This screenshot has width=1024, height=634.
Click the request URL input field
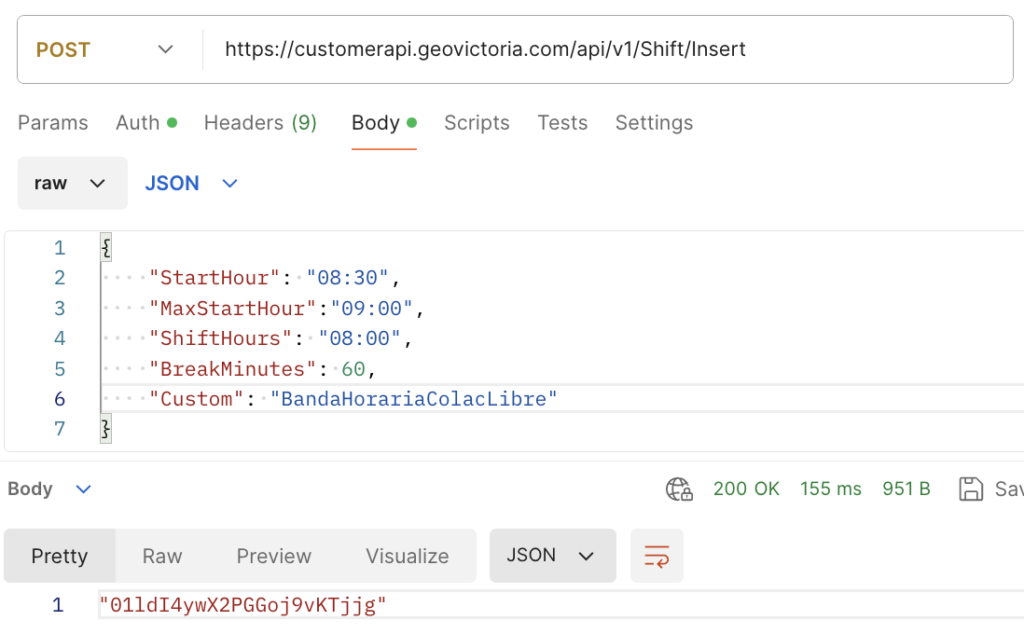pos(600,49)
